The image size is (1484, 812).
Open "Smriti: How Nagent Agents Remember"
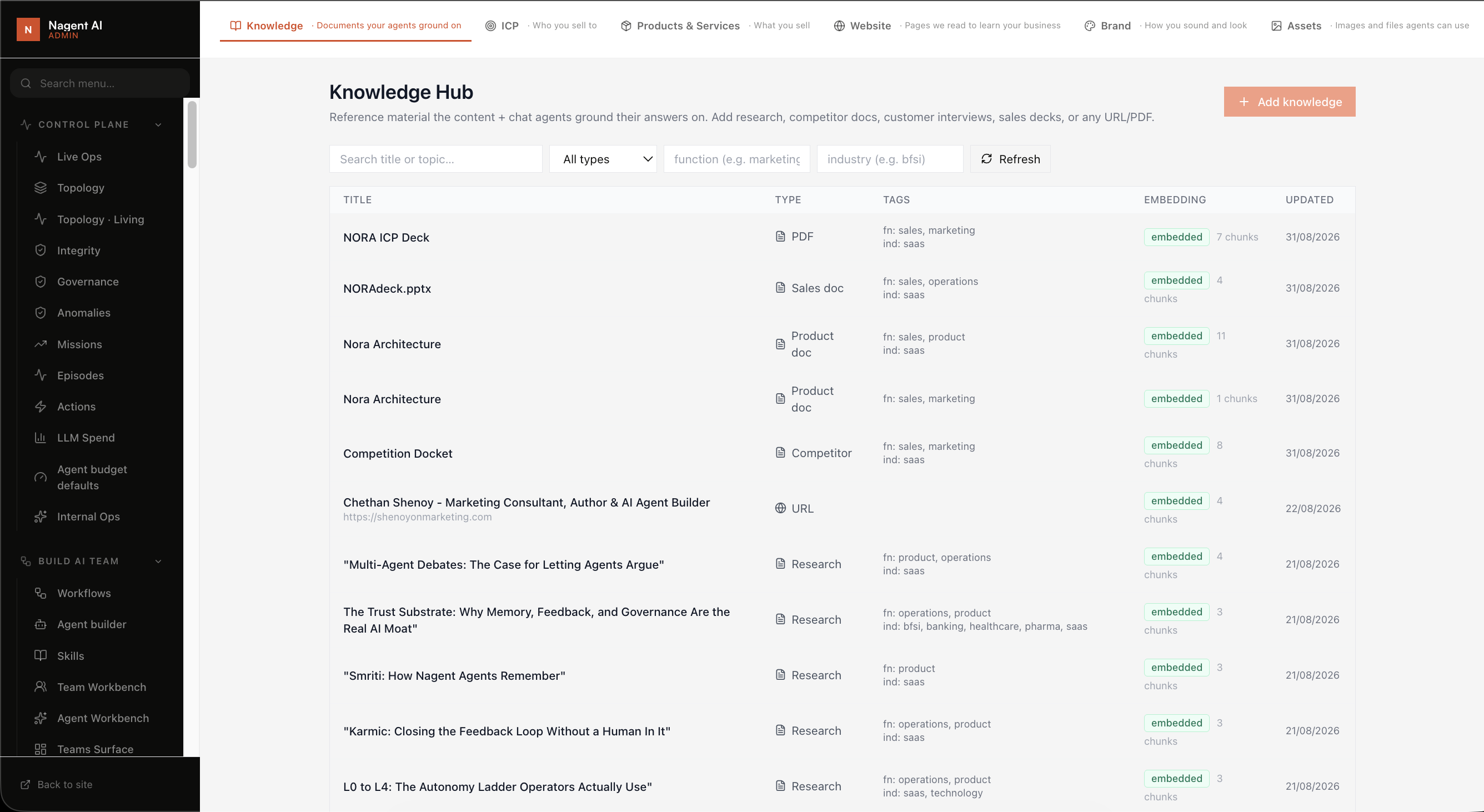coord(454,675)
